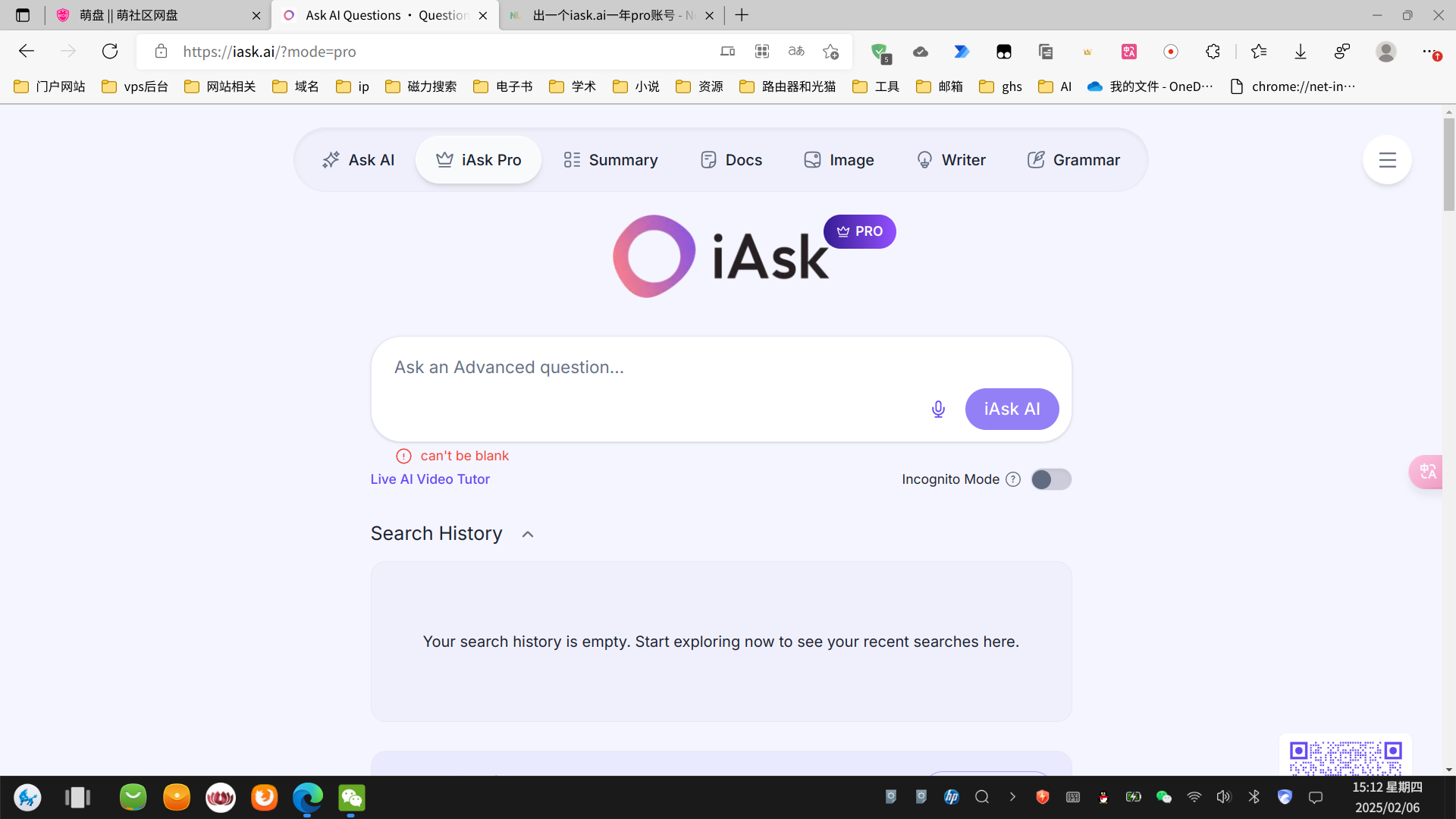Screen dimensions: 1456x819
Task: Open browser downloads panel
Action: [1301, 52]
